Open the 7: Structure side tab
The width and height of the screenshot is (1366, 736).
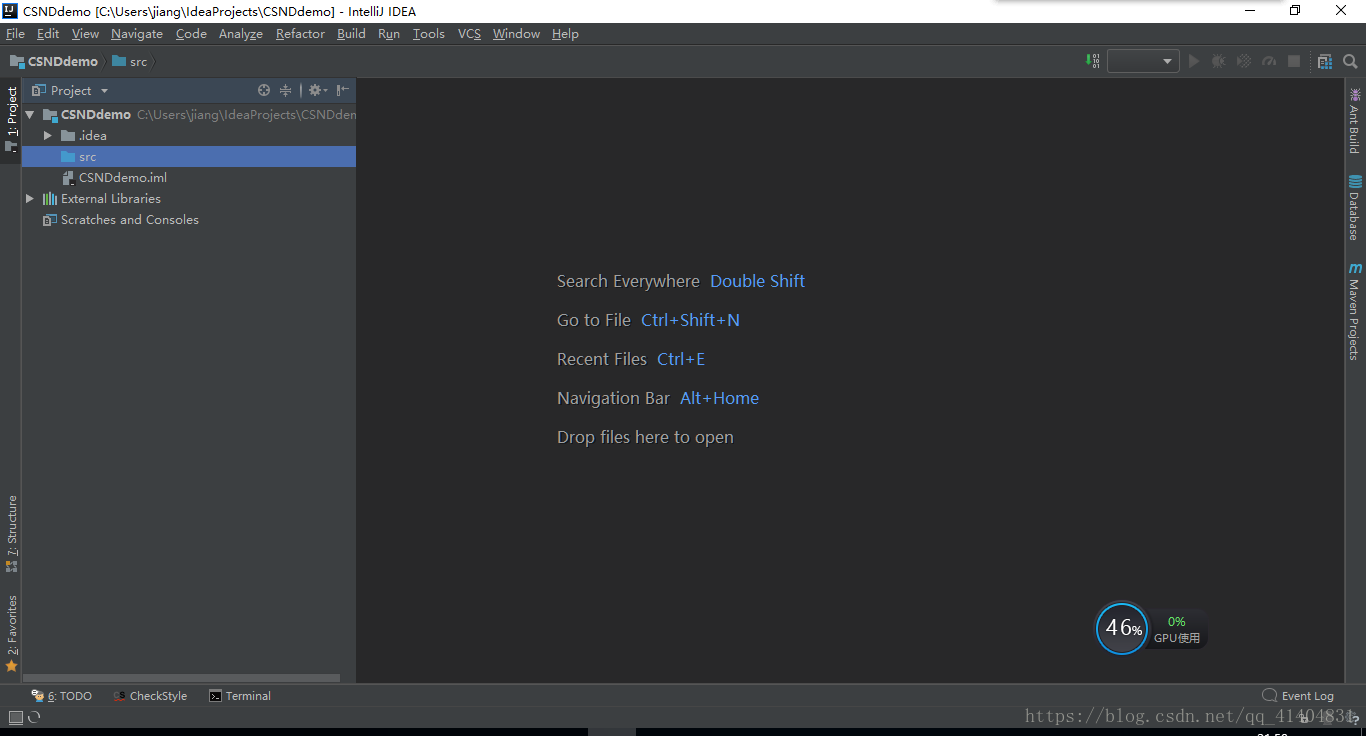[11, 533]
